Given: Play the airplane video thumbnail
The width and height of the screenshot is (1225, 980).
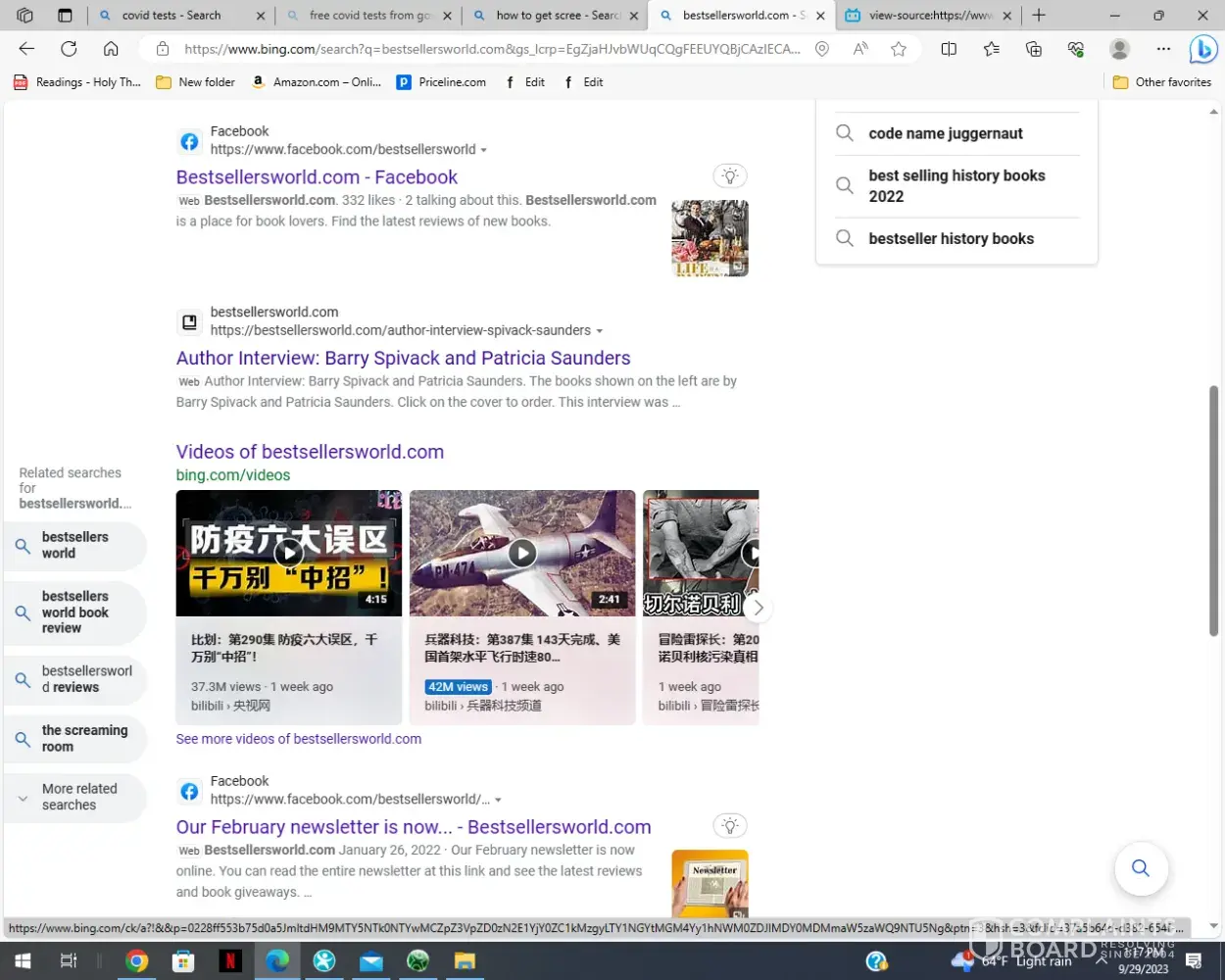Looking at the screenshot, I should 522,554.
